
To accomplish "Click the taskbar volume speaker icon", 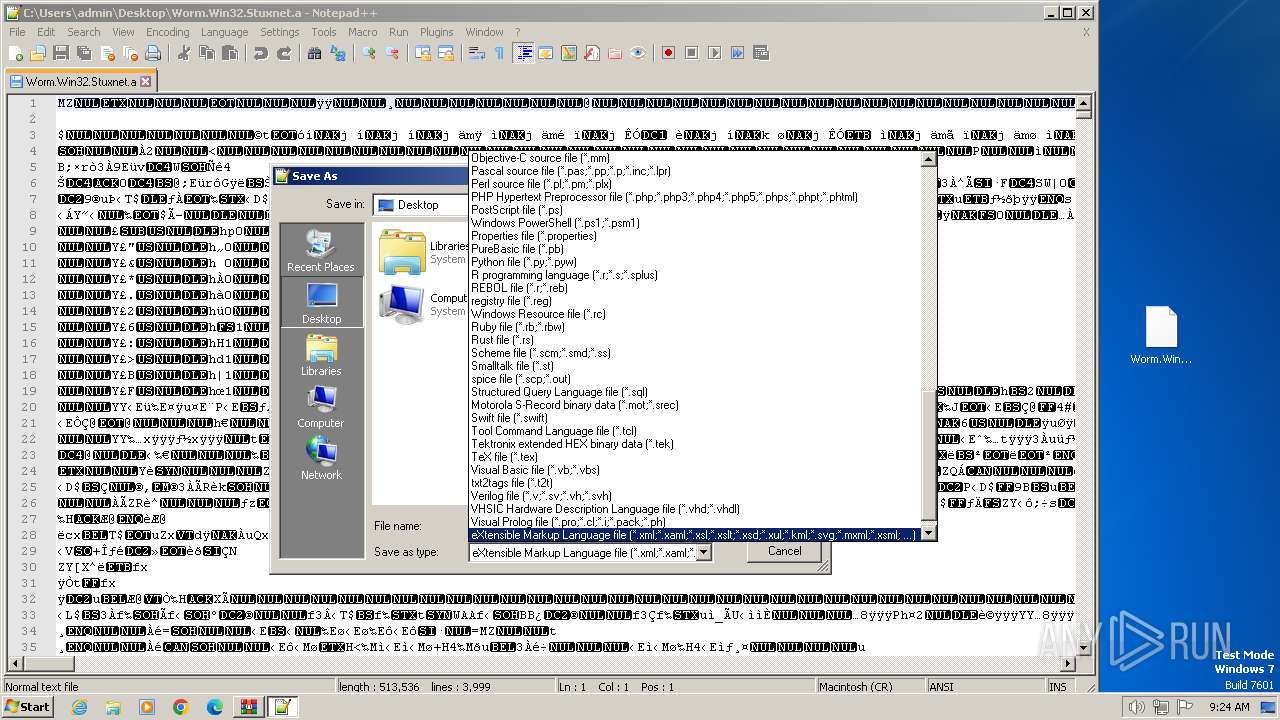I will (1136, 707).
